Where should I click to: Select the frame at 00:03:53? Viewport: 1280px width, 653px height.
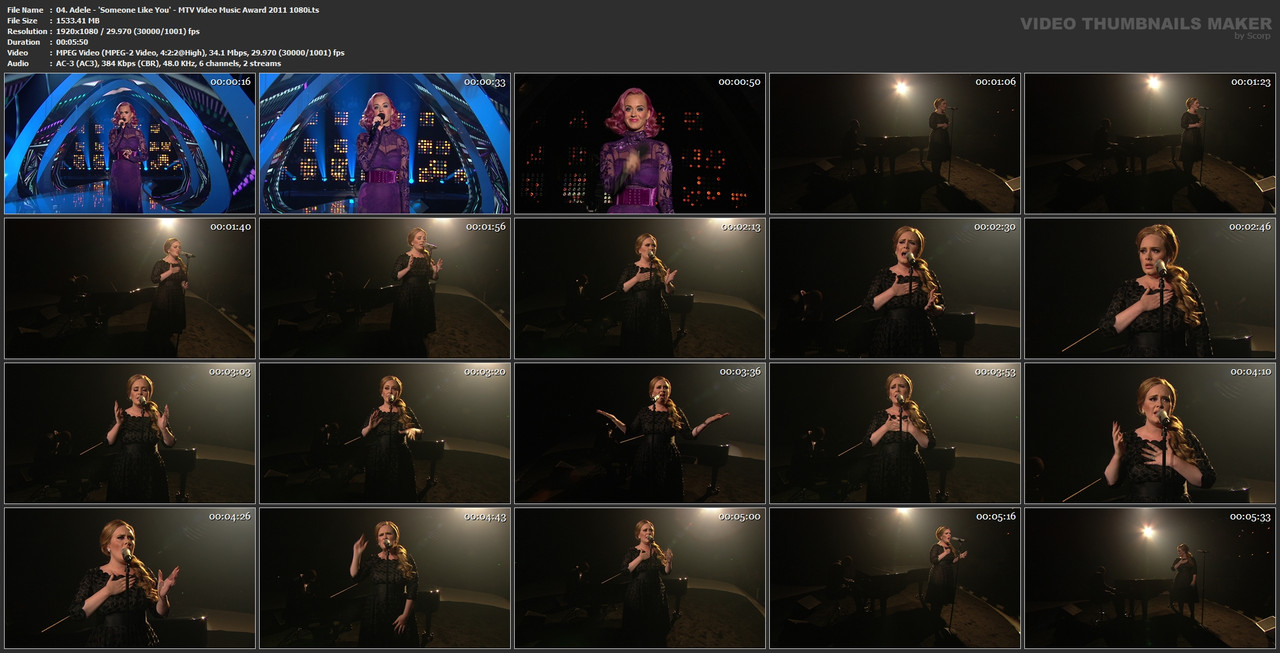point(895,433)
